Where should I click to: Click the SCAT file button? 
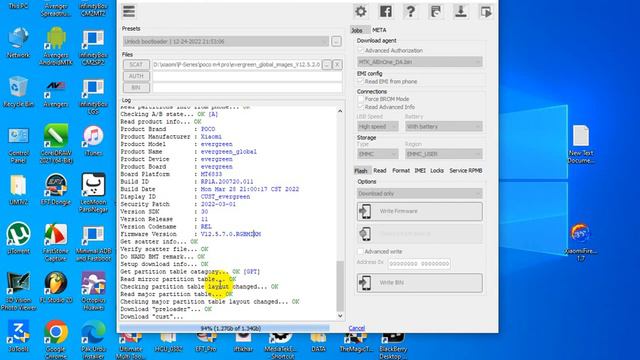pyautogui.click(x=136, y=64)
